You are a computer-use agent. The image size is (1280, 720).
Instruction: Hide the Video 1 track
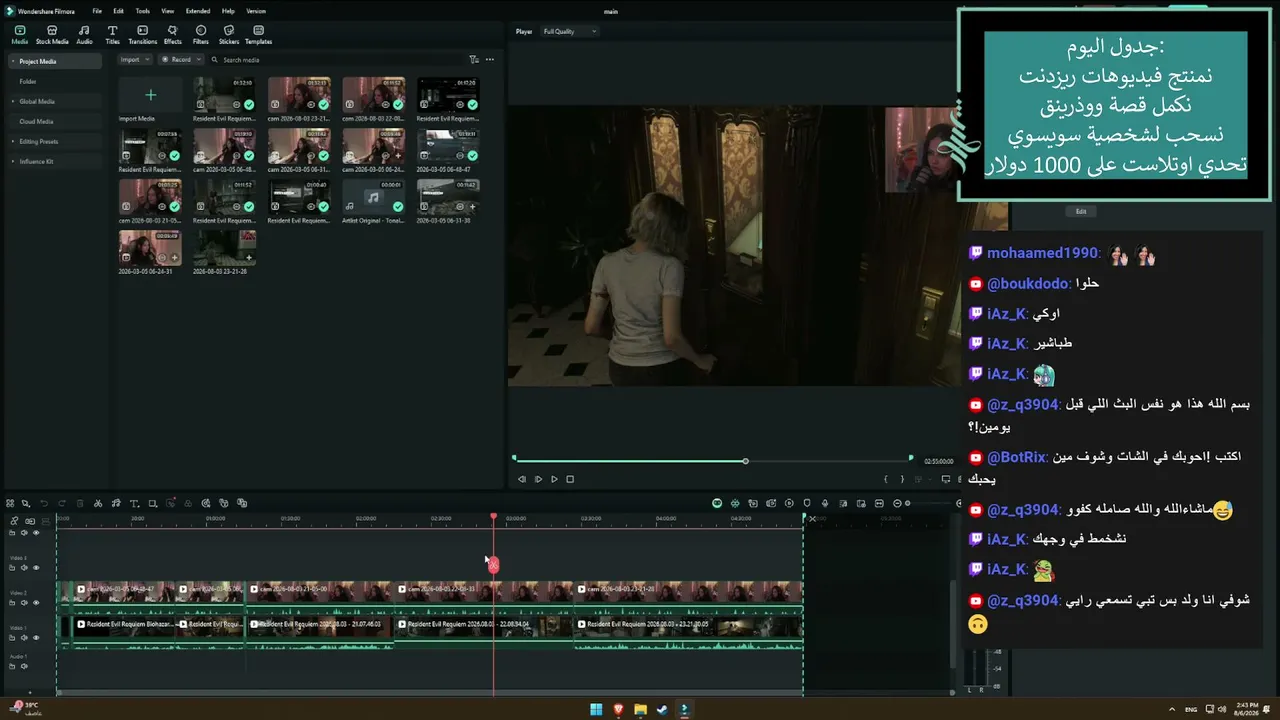(x=36, y=638)
